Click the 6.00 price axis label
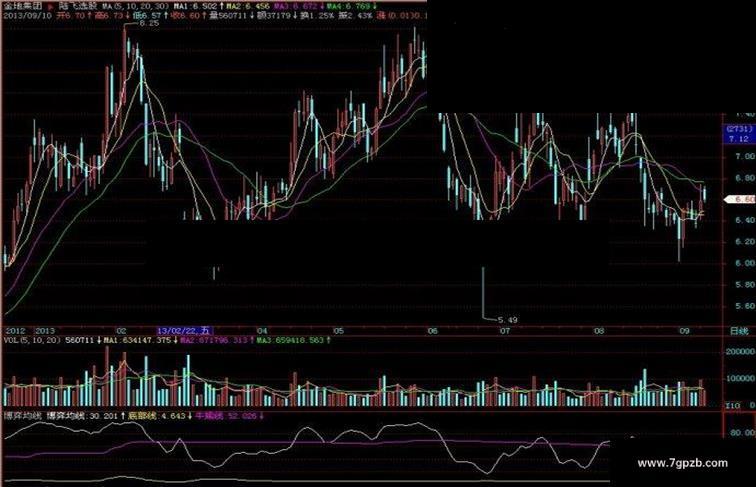The image size is (756, 487). 745,263
